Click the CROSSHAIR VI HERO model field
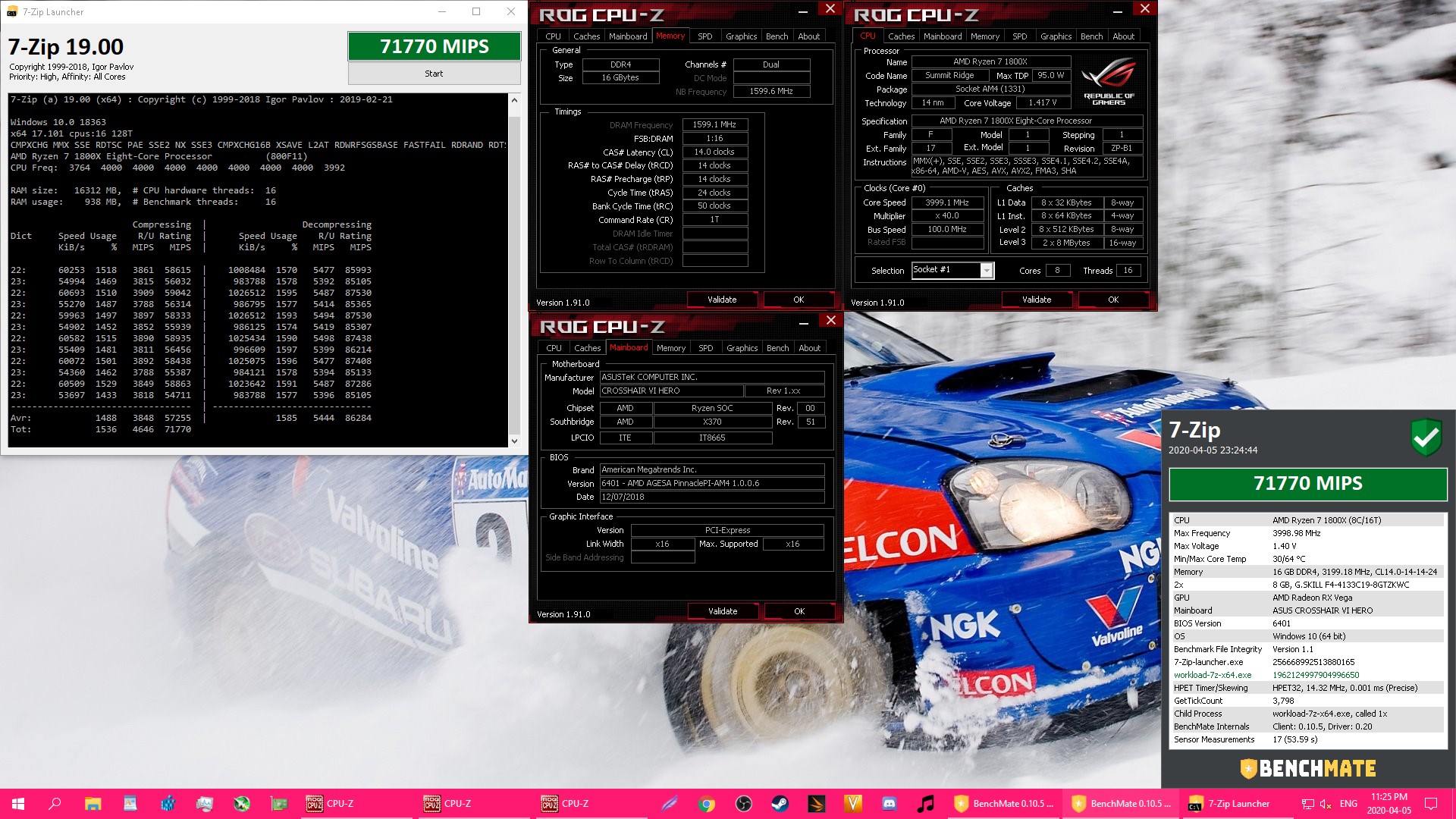 click(x=670, y=391)
